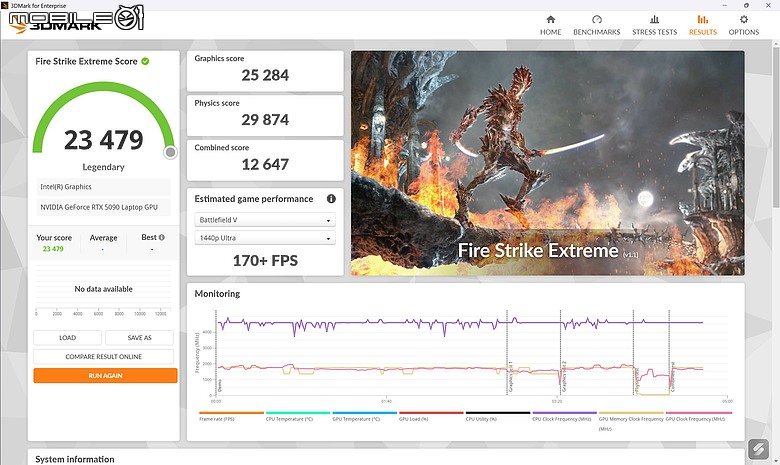Viewport: 780px width, 465px height.
Task: Click the 170+ FPS estimate
Action: coord(265,261)
